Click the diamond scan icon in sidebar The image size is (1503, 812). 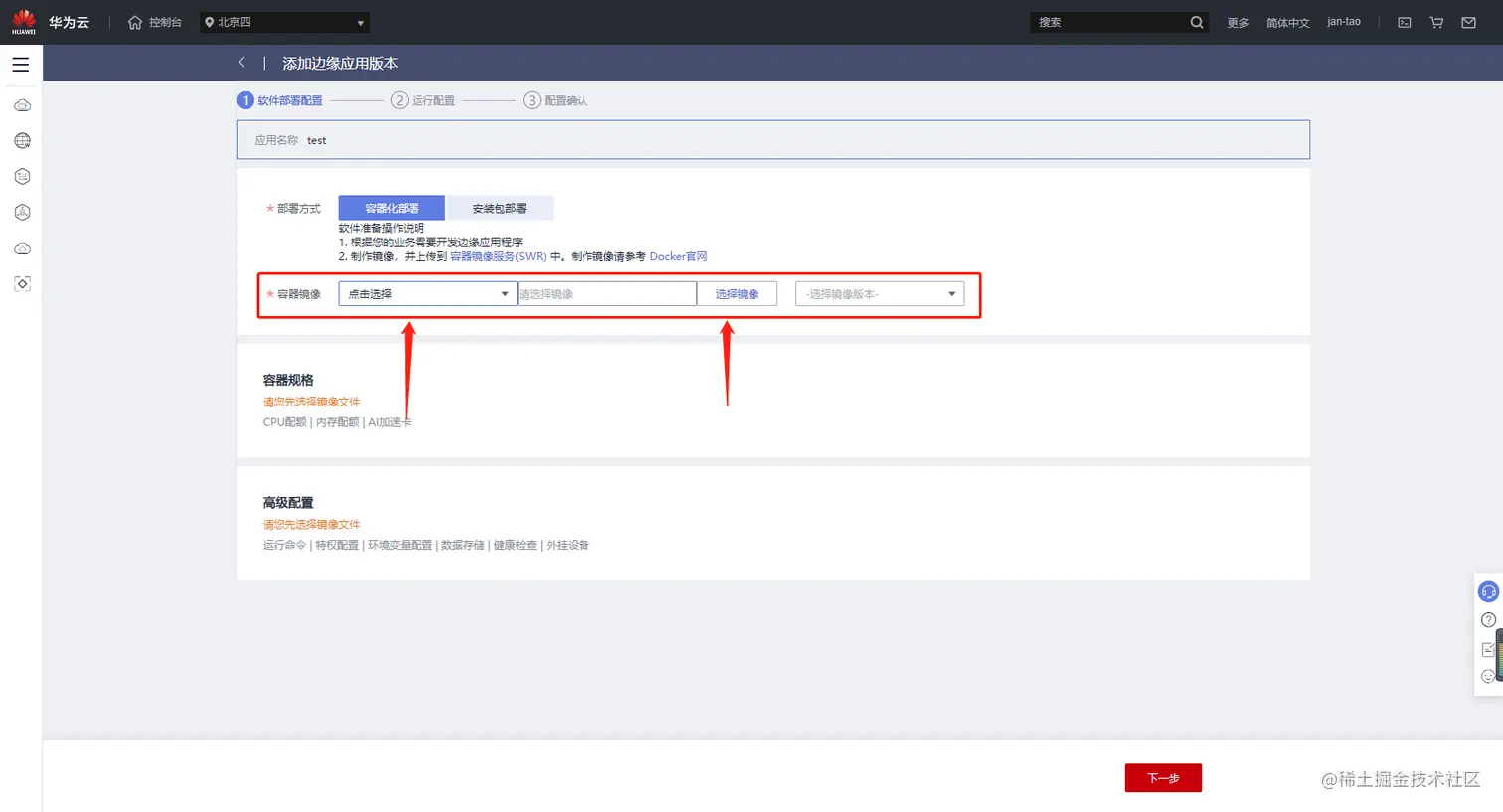tap(22, 284)
